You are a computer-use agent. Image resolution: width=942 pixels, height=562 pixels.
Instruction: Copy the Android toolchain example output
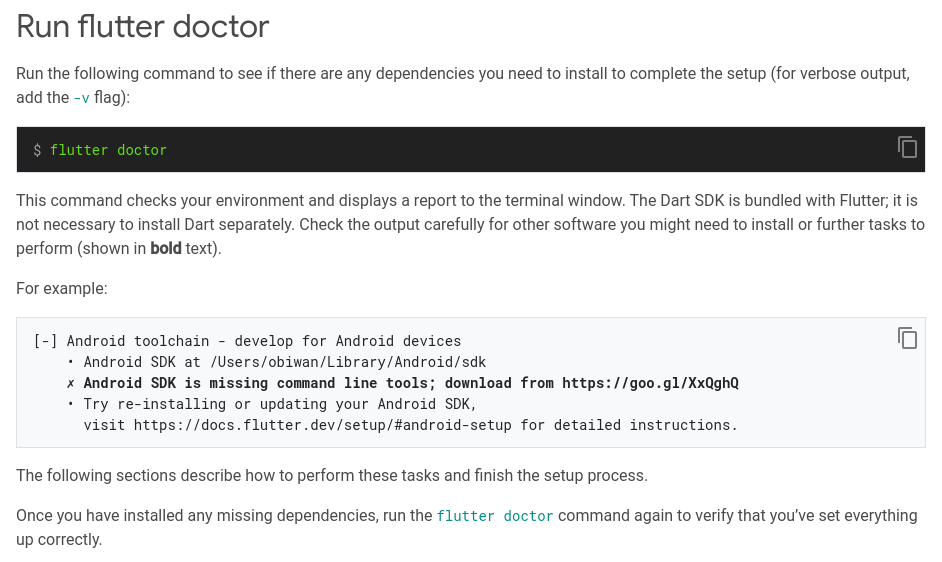point(907,338)
